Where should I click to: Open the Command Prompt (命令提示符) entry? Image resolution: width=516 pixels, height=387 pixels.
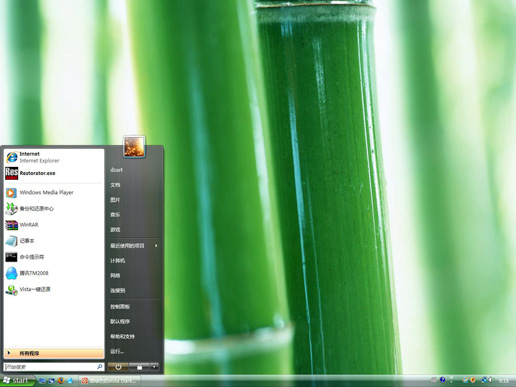tap(54, 257)
